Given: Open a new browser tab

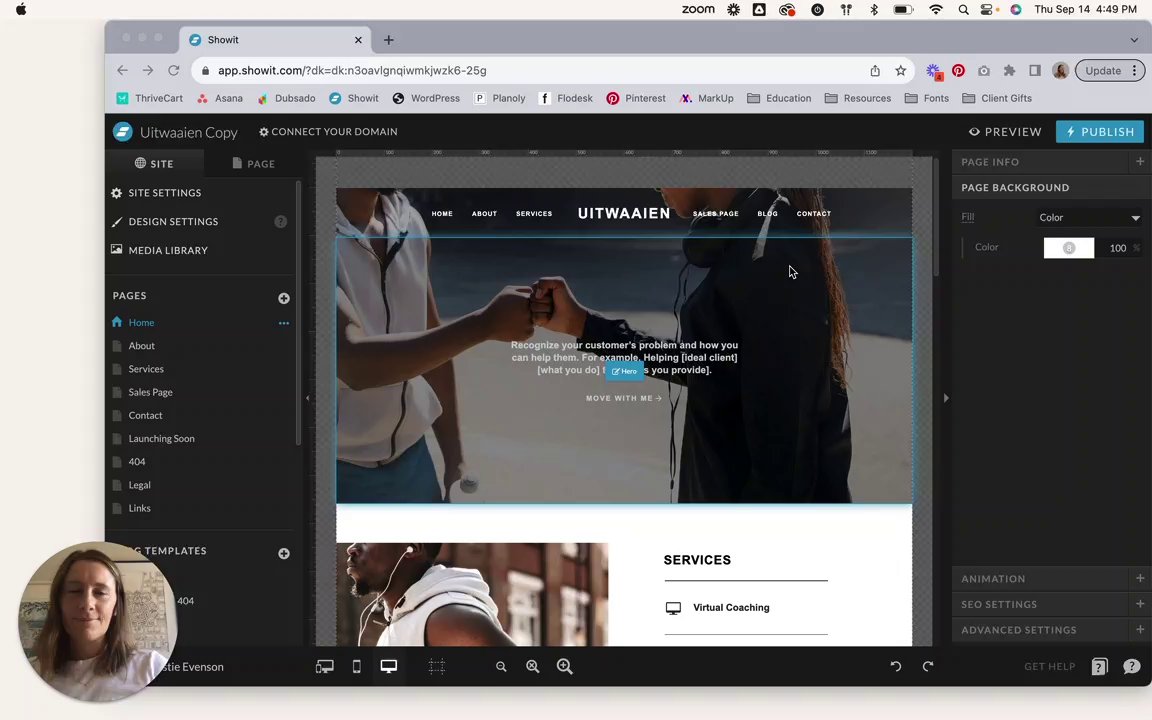Looking at the screenshot, I should pyautogui.click(x=389, y=40).
